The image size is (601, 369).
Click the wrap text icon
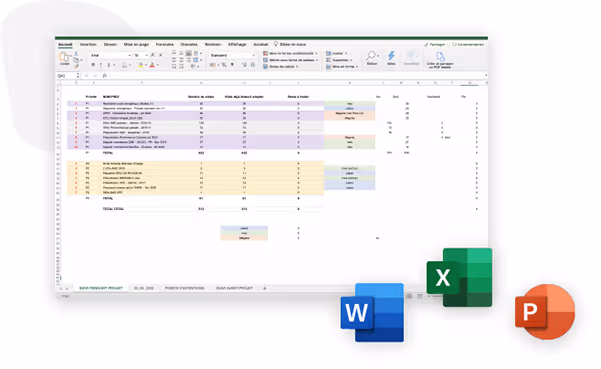[x=196, y=54]
